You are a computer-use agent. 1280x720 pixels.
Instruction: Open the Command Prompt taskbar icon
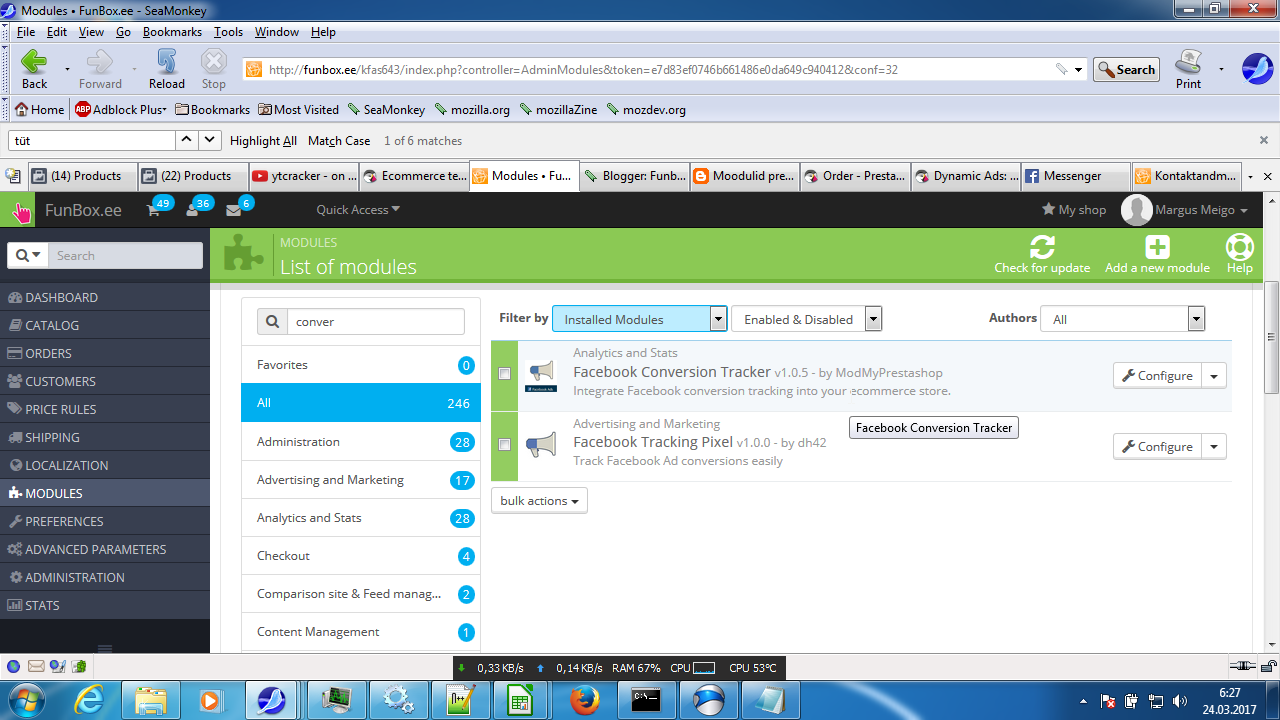[x=646, y=700]
